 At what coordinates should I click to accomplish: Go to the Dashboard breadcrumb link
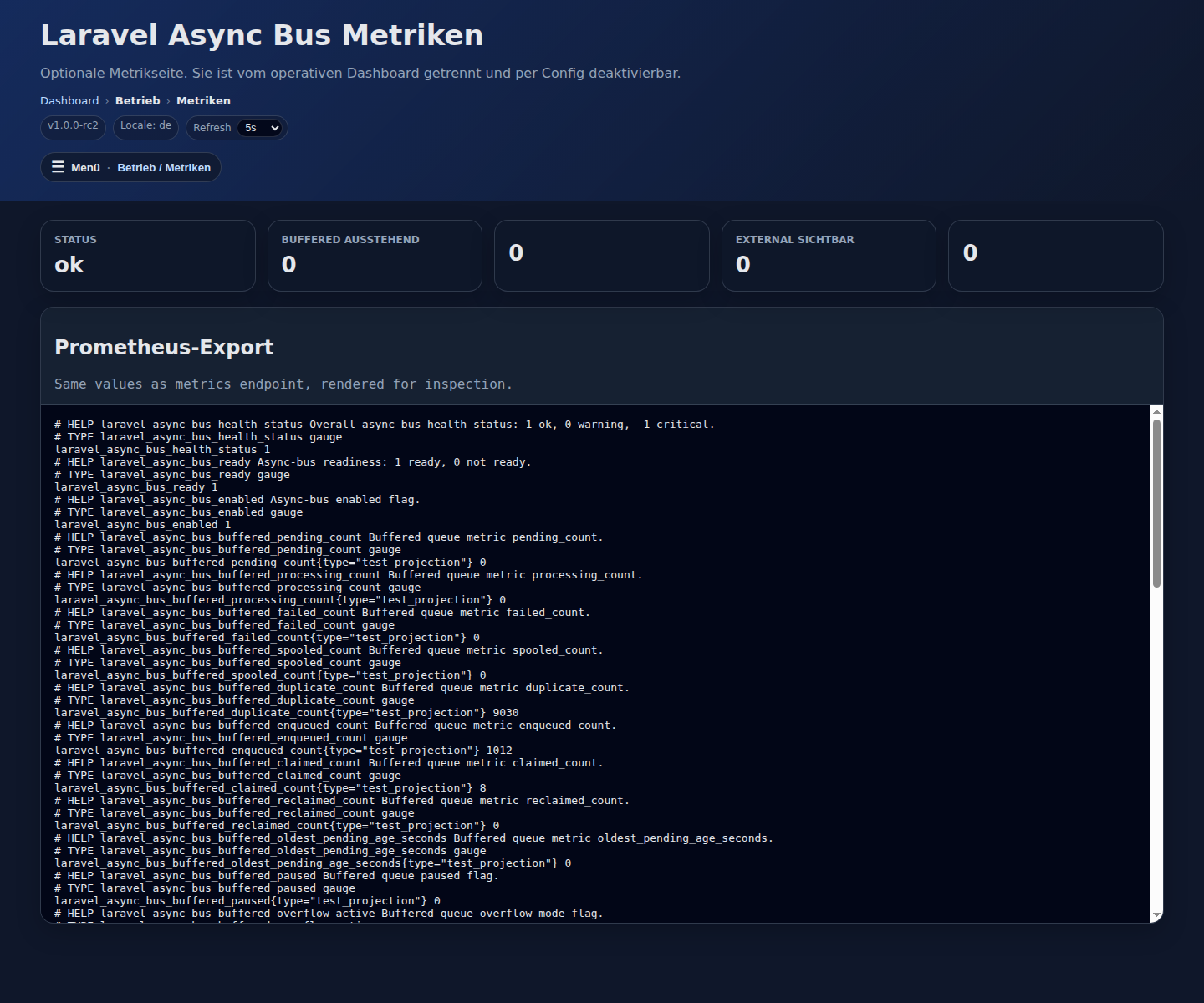(69, 100)
